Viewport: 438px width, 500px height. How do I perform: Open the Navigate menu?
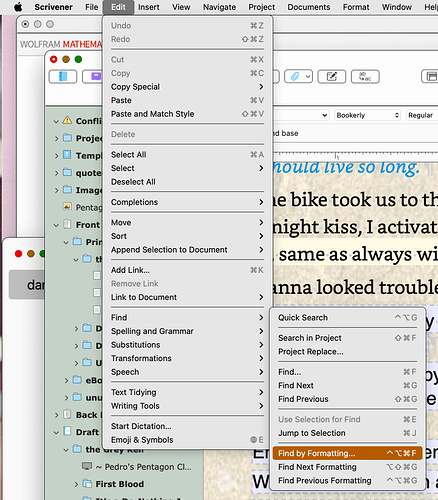point(219,7)
